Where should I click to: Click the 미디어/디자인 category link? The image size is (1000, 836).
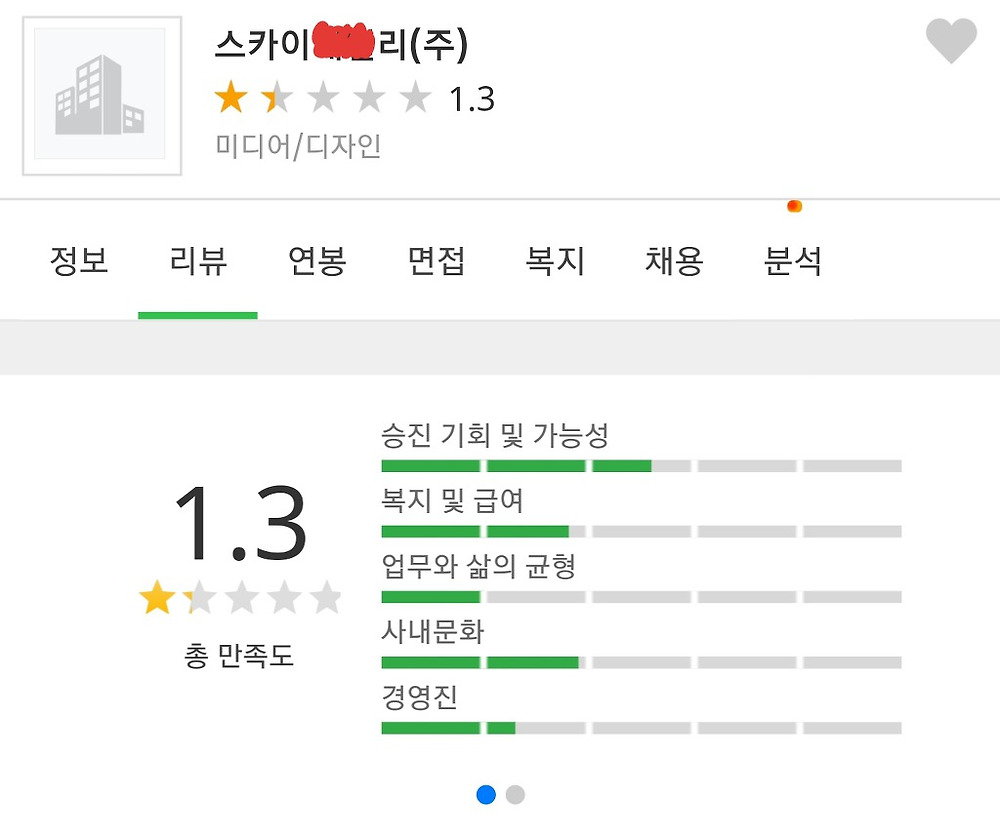299,147
